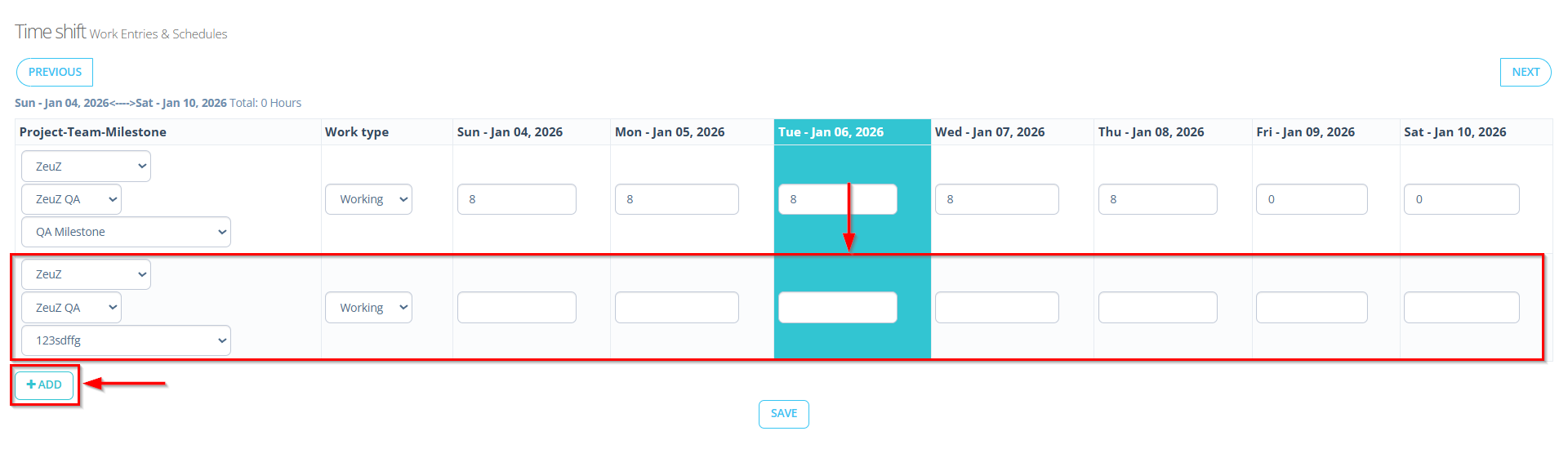
Task: Click the plus ADD row button
Action: 44,385
